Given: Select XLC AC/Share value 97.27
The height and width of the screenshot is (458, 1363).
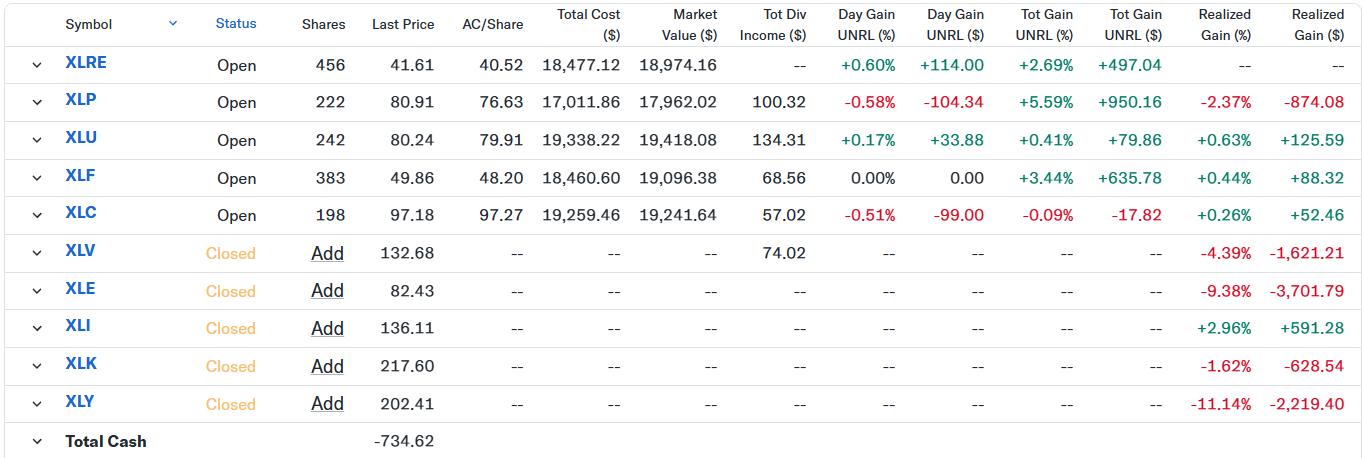Looking at the screenshot, I should pos(501,215).
